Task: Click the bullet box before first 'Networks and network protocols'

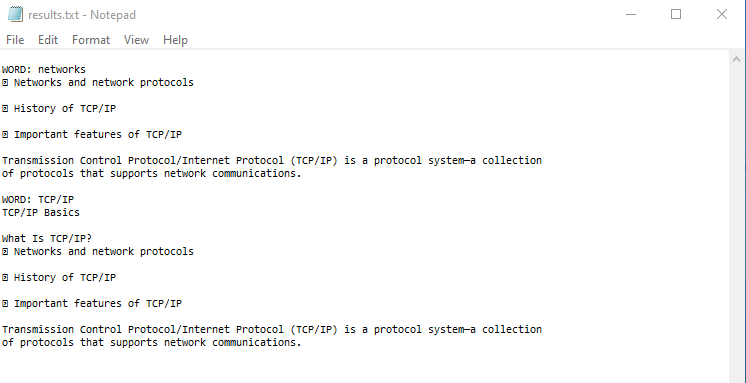Action: pyautogui.click(x=5, y=83)
